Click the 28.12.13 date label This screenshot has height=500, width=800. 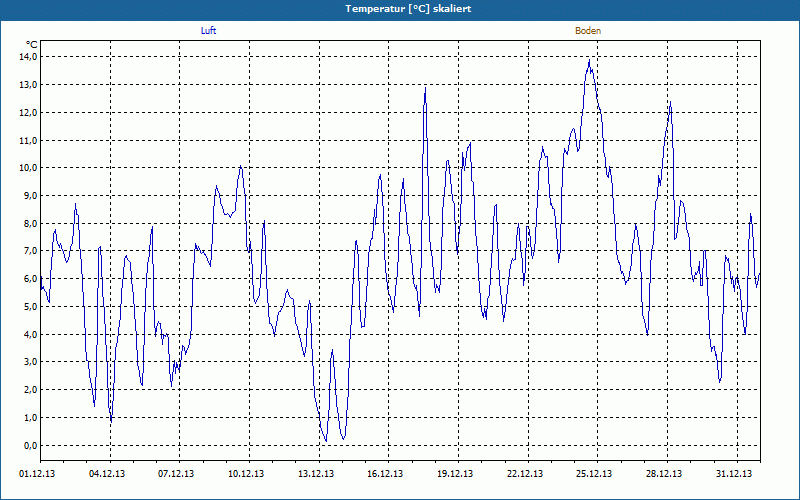pyautogui.click(x=664, y=473)
